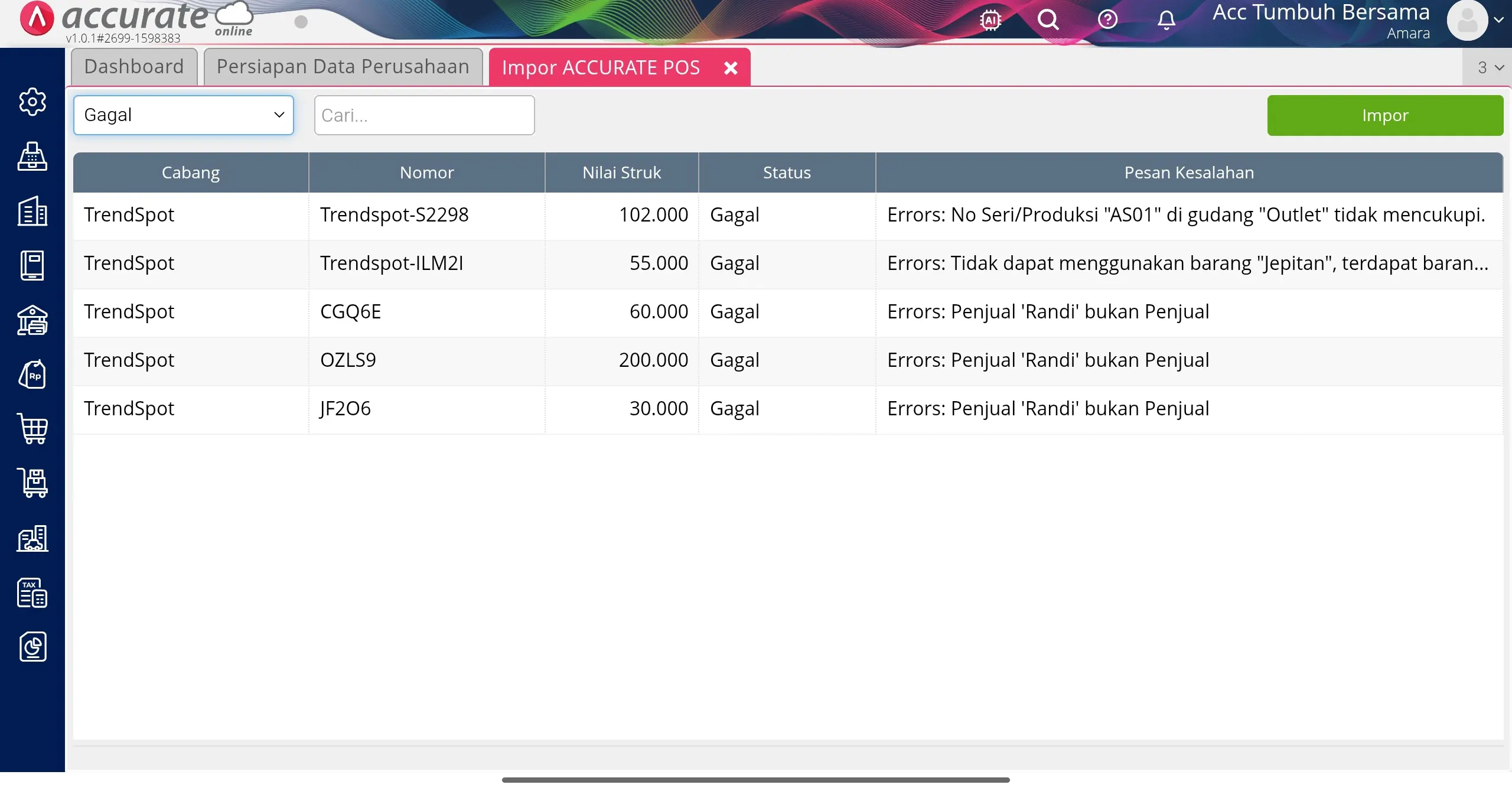The image size is (1512, 791).
Task: Sort by the Nilai Struk column header
Action: coord(621,172)
